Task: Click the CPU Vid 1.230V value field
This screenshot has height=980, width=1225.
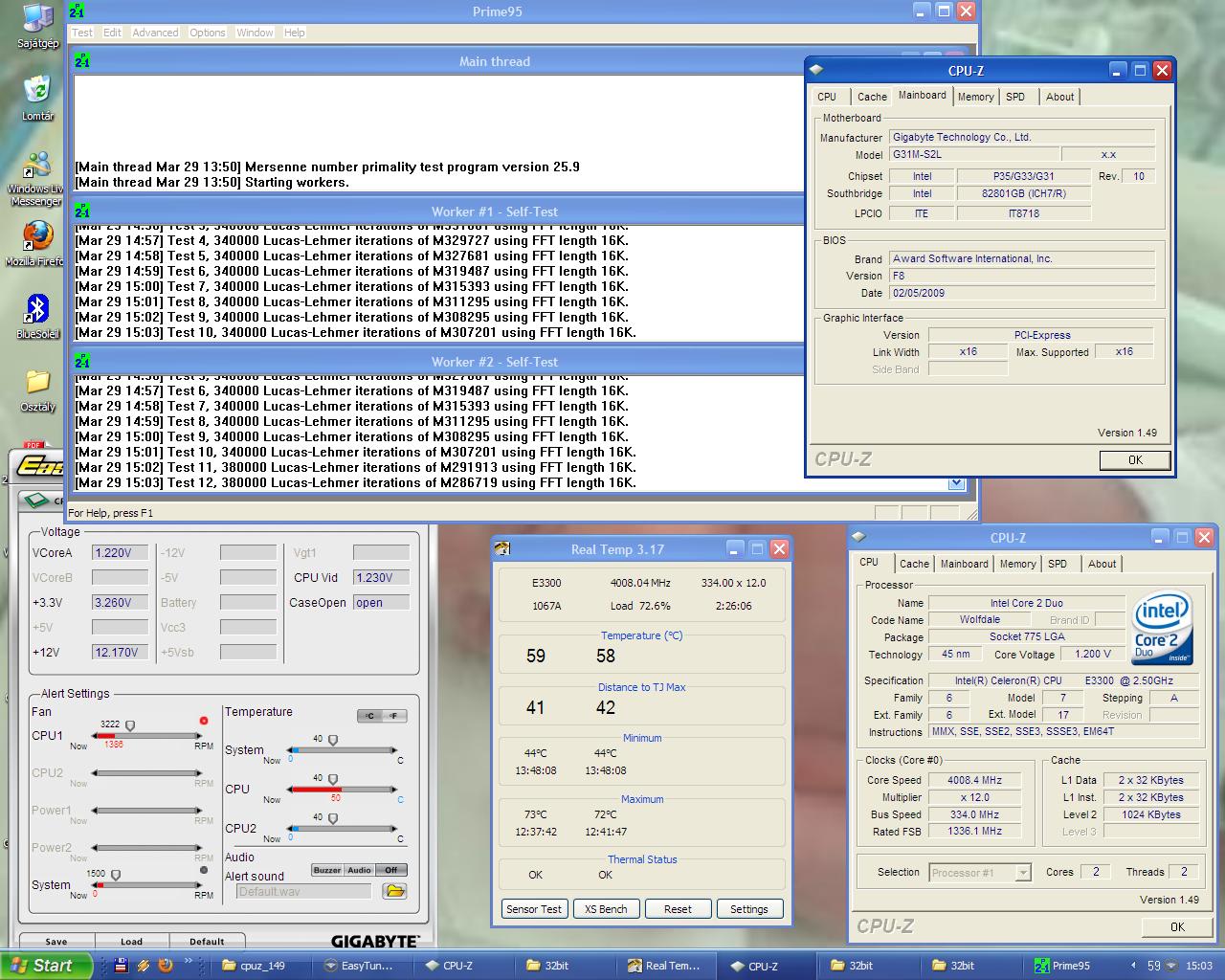Action: coord(381,577)
